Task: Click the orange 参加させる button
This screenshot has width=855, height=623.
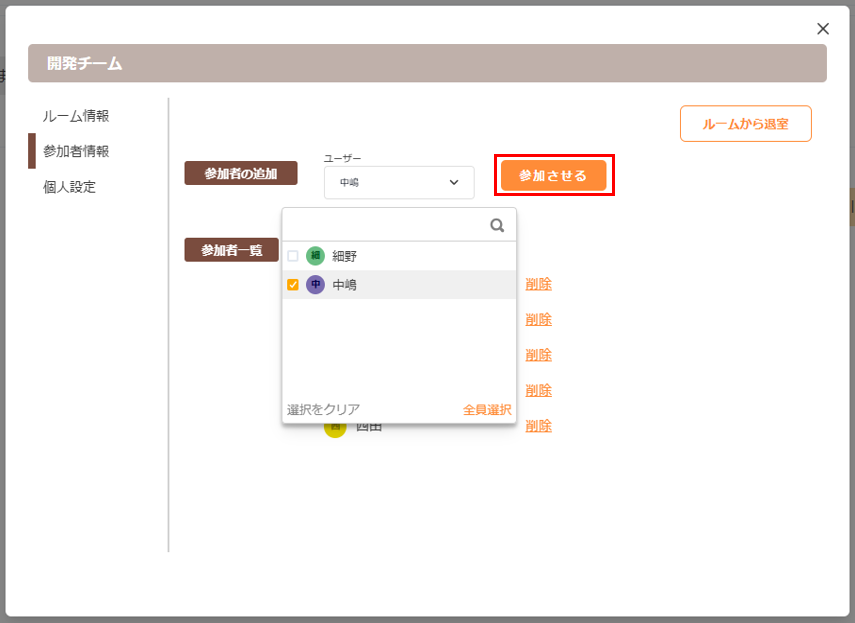Action: click(x=553, y=175)
